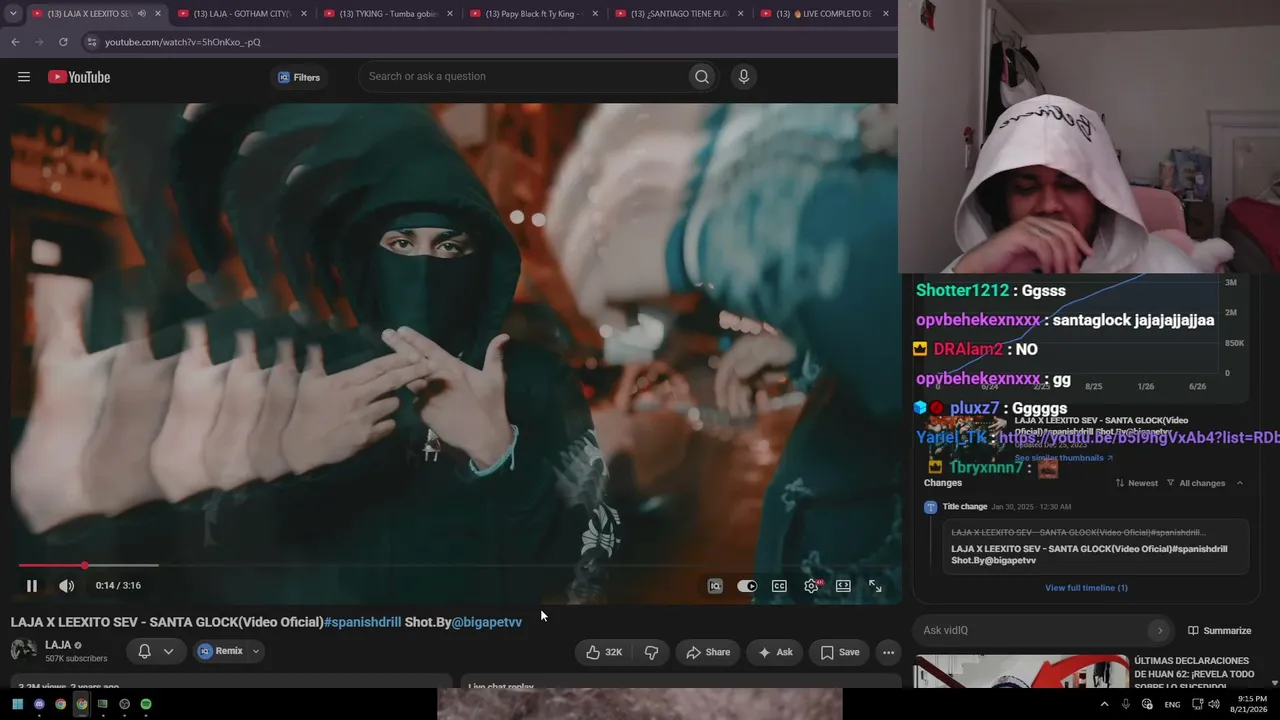Open more actions ellipsis menu

[x=888, y=652]
